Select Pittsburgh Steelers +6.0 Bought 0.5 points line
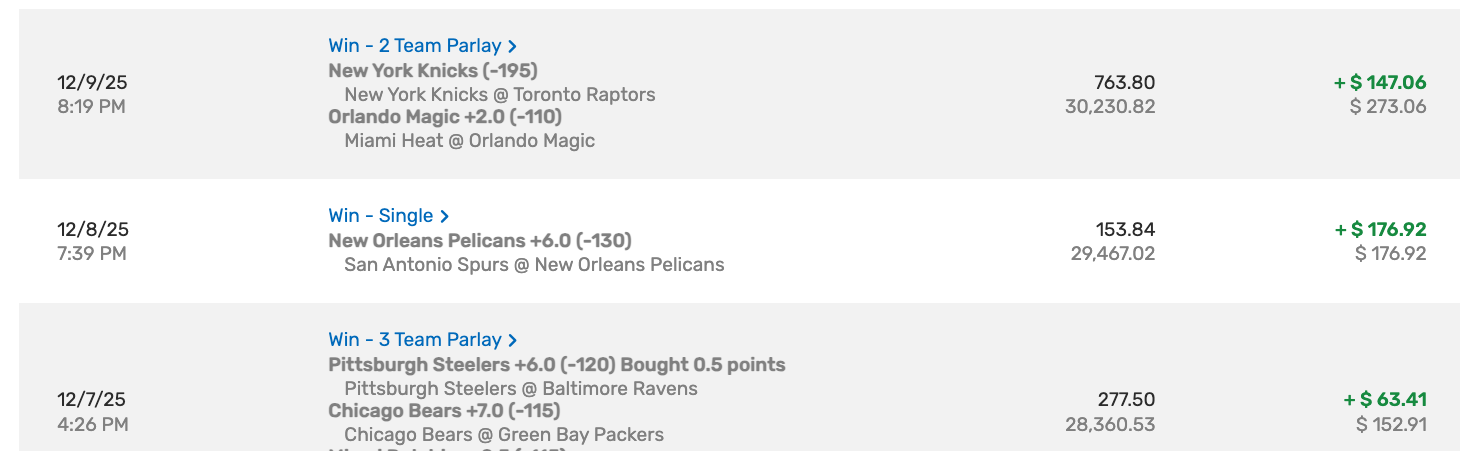 556,365
